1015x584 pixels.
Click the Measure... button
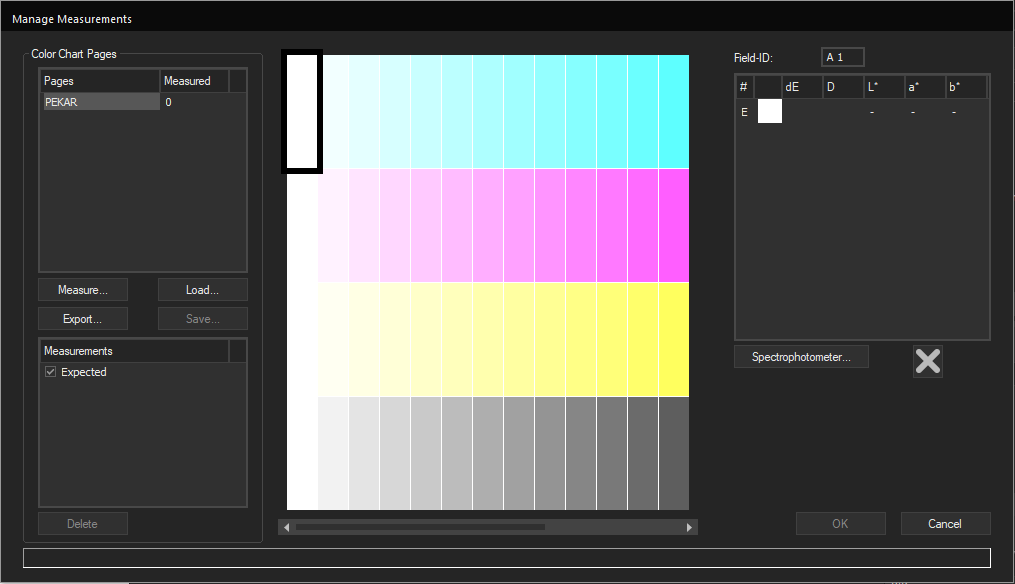pyautogui.click(x=83, y=290)
